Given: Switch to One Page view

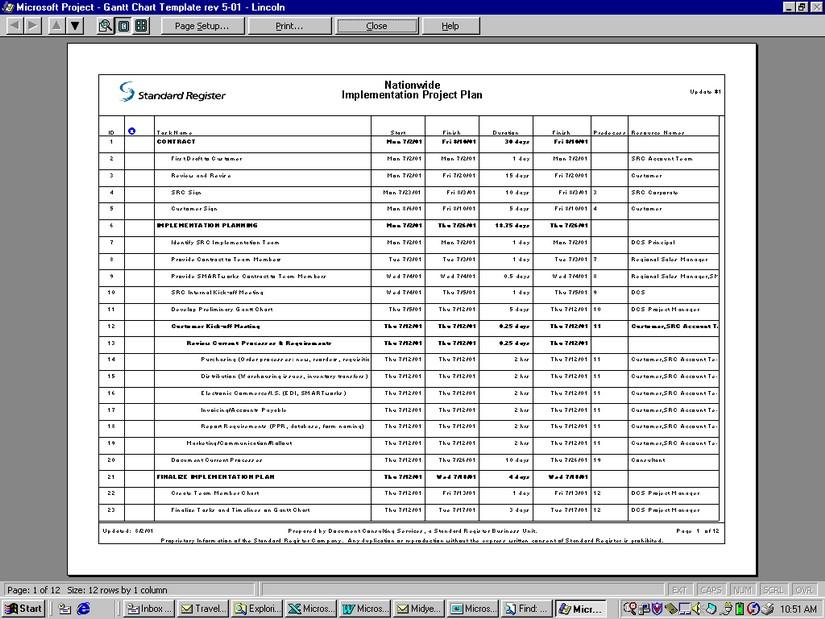Looking at the screenshot, I should [124, 25].
